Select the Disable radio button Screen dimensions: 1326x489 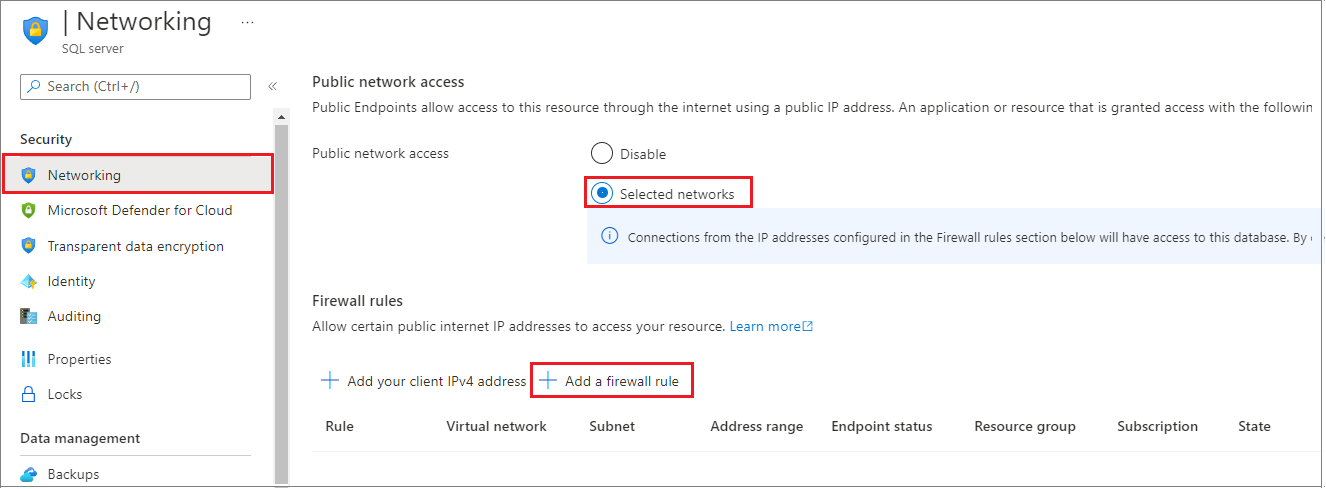[601, 154]
